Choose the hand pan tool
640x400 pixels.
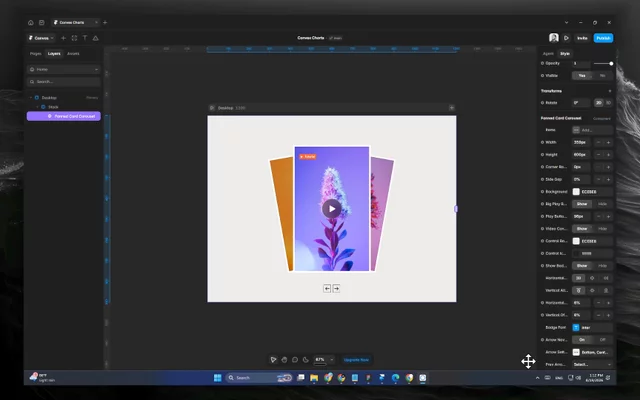(284, 360)
